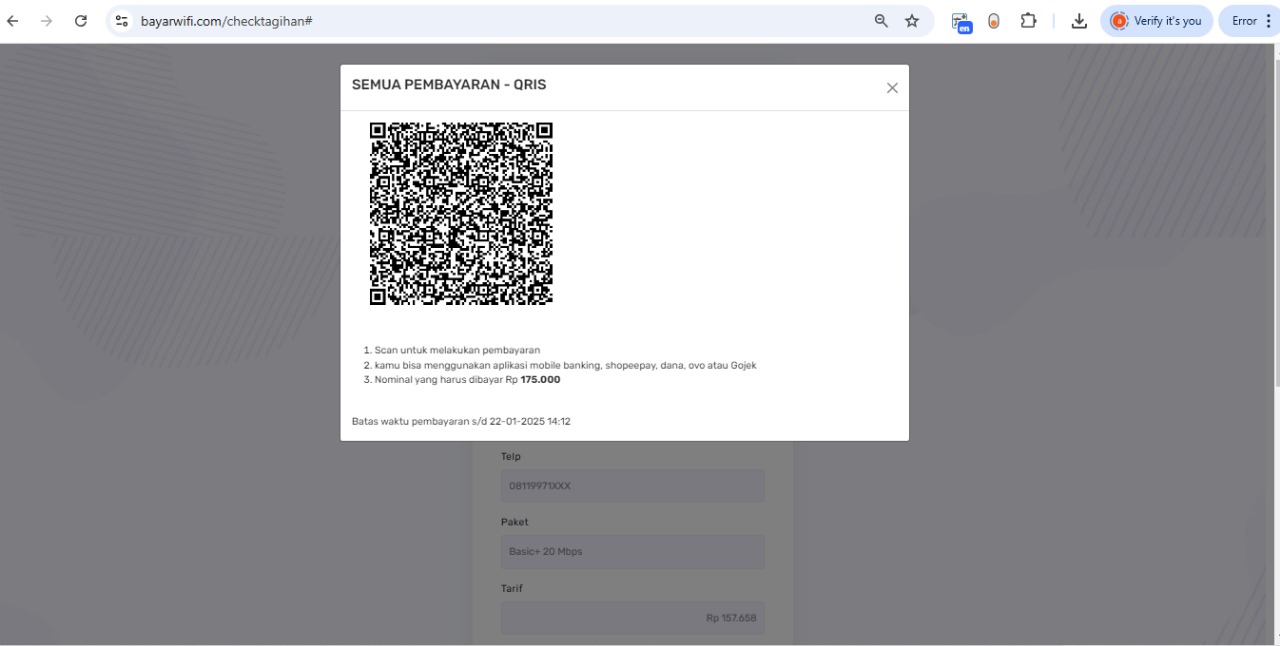Screen dimensions: 1280x646
Task: Go back to the previous page
Action: (13, 21)
